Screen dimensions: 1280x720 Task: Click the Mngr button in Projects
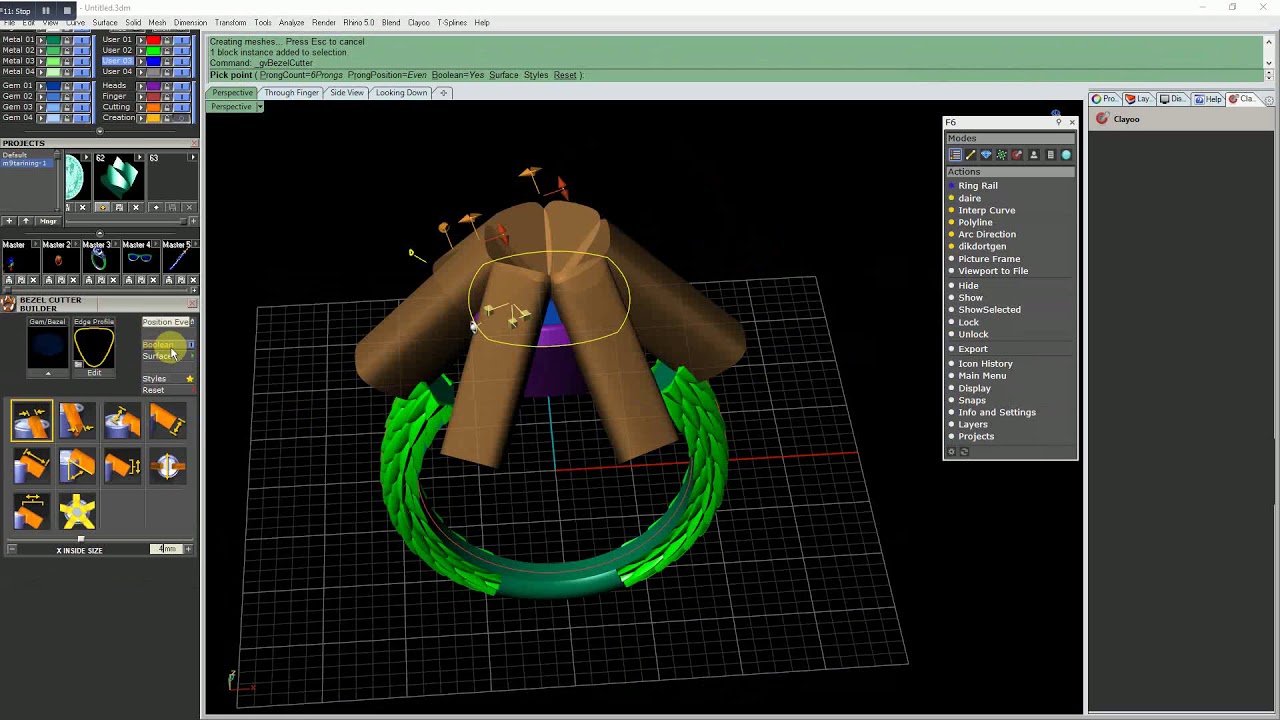point(48,221)
